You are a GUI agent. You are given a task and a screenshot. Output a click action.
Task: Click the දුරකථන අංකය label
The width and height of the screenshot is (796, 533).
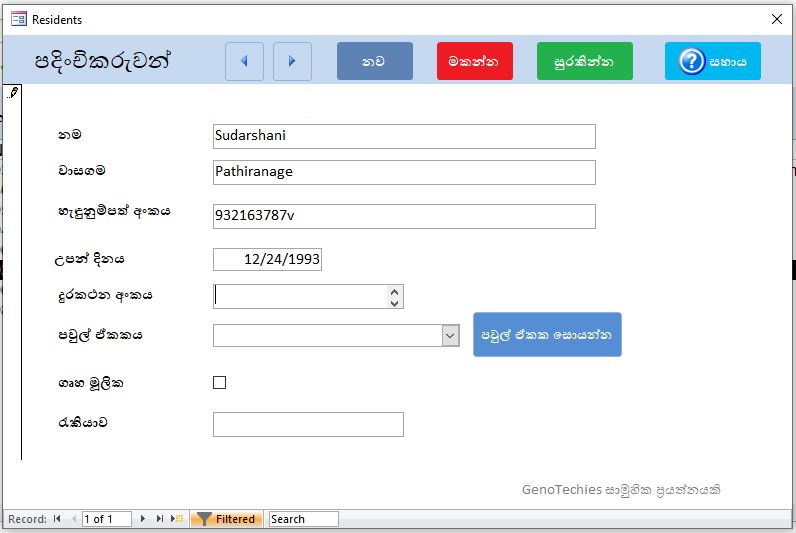(x=105, y=295)
